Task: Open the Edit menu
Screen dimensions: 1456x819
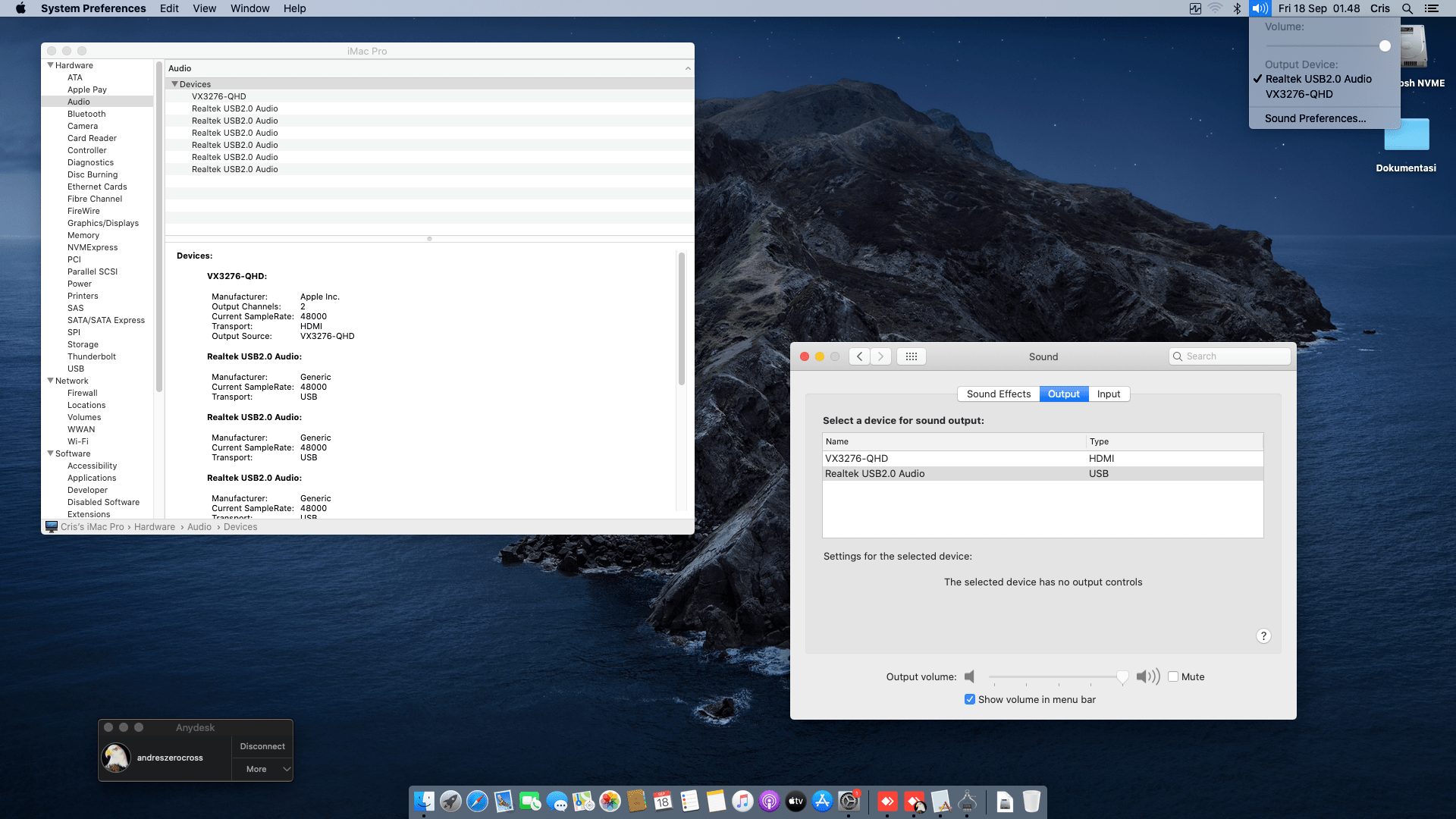Action: pyautogui.click(x=169, y=8)
